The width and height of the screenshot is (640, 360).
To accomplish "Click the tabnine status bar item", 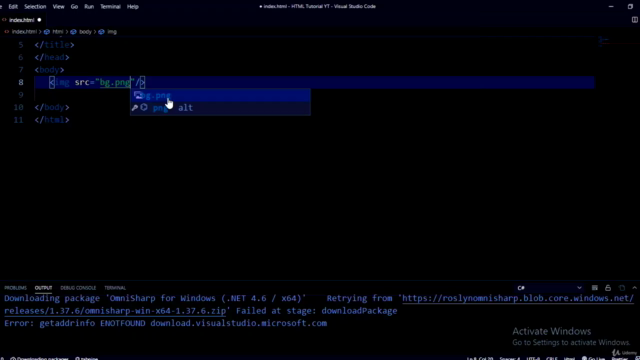I will pyautogui.click(x=87, y=358).
